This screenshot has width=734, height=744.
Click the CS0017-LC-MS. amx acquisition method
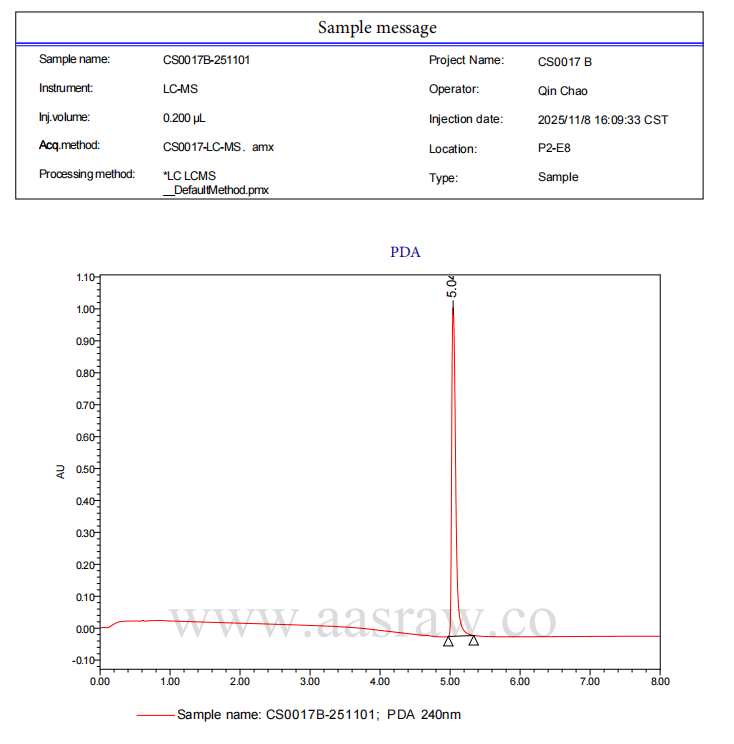point(218,147)
